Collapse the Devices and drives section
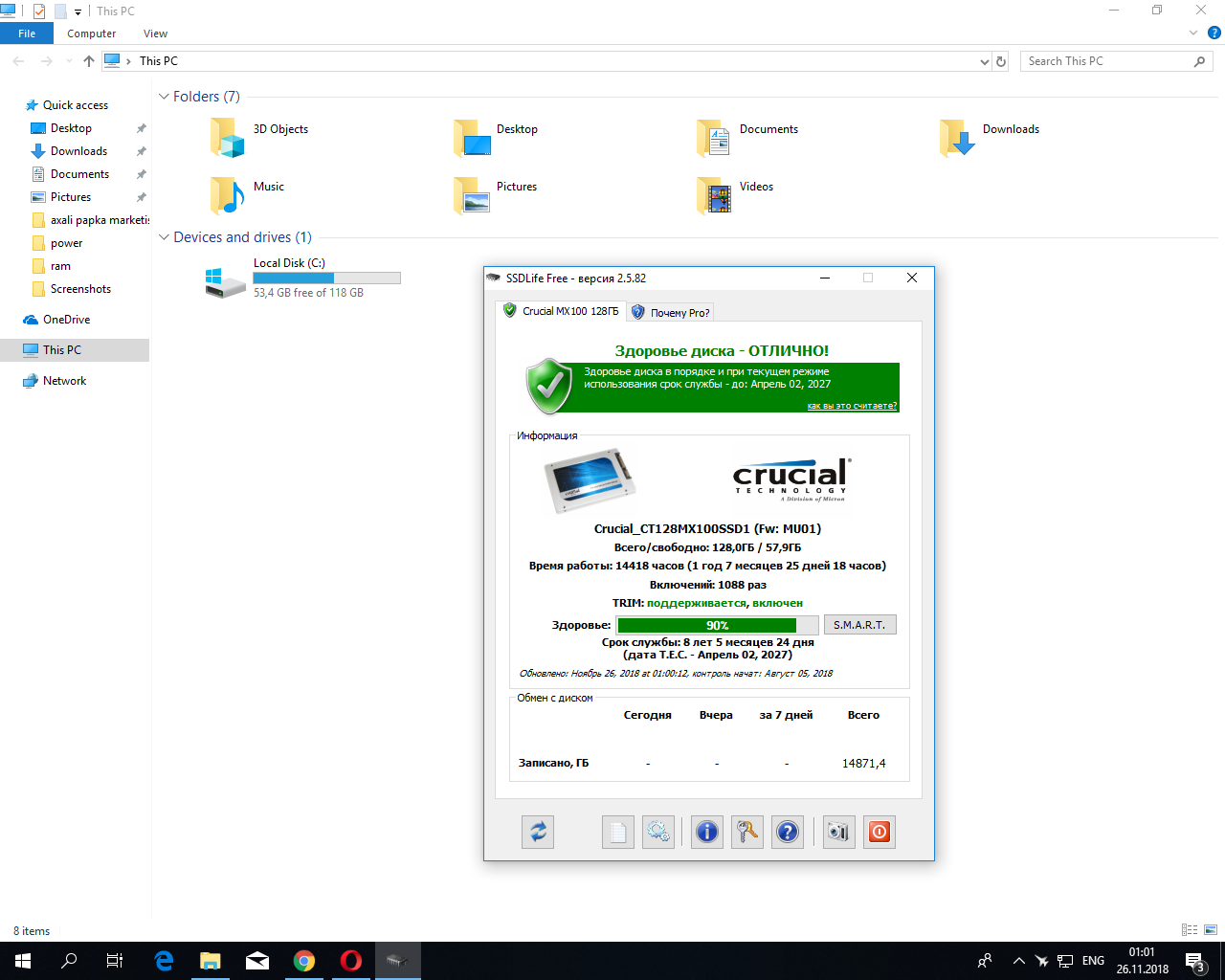The width and height of the screenshot is (1225, 980). click(165, 237)
